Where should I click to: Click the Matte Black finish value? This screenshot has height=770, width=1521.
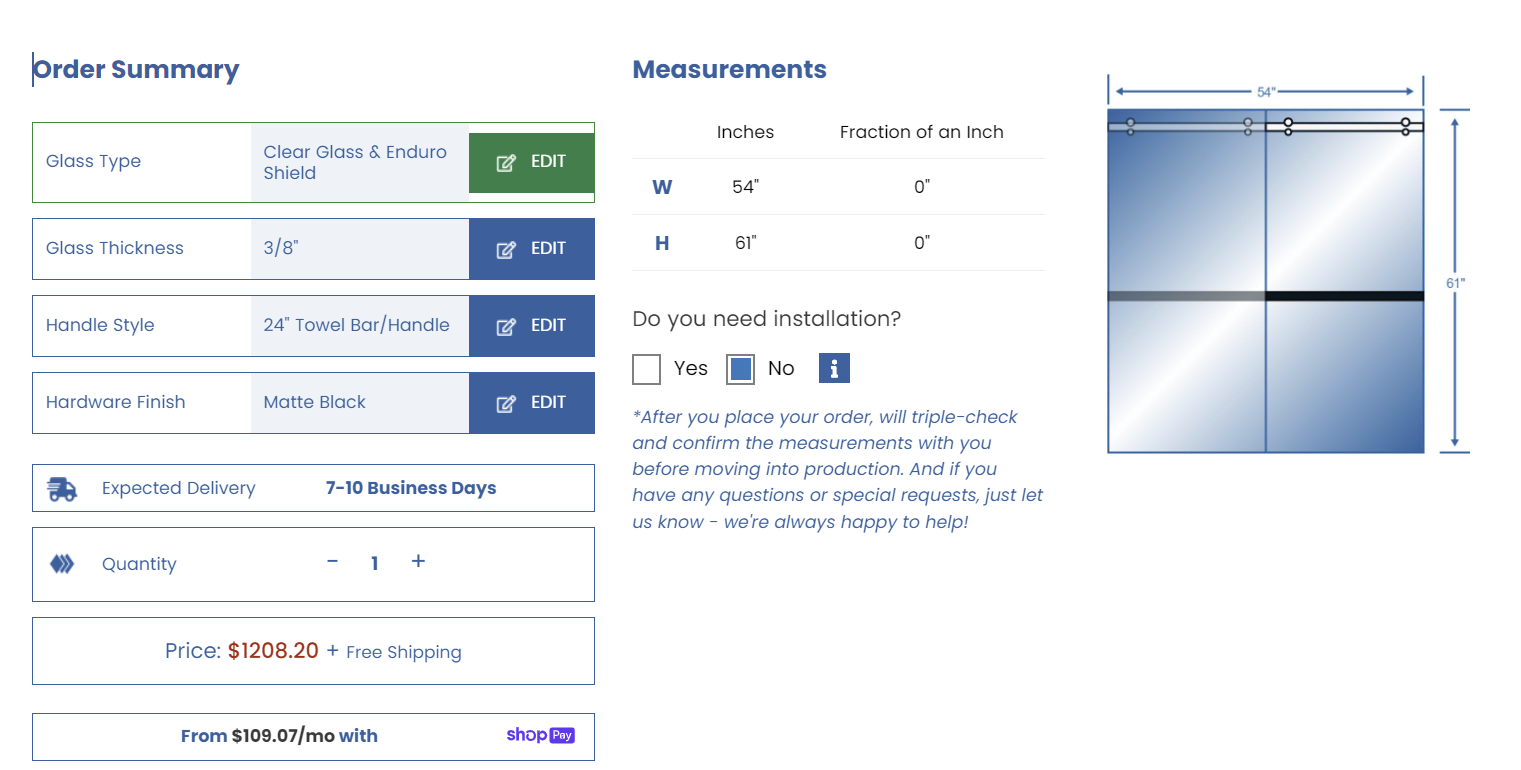coord(315,403)
